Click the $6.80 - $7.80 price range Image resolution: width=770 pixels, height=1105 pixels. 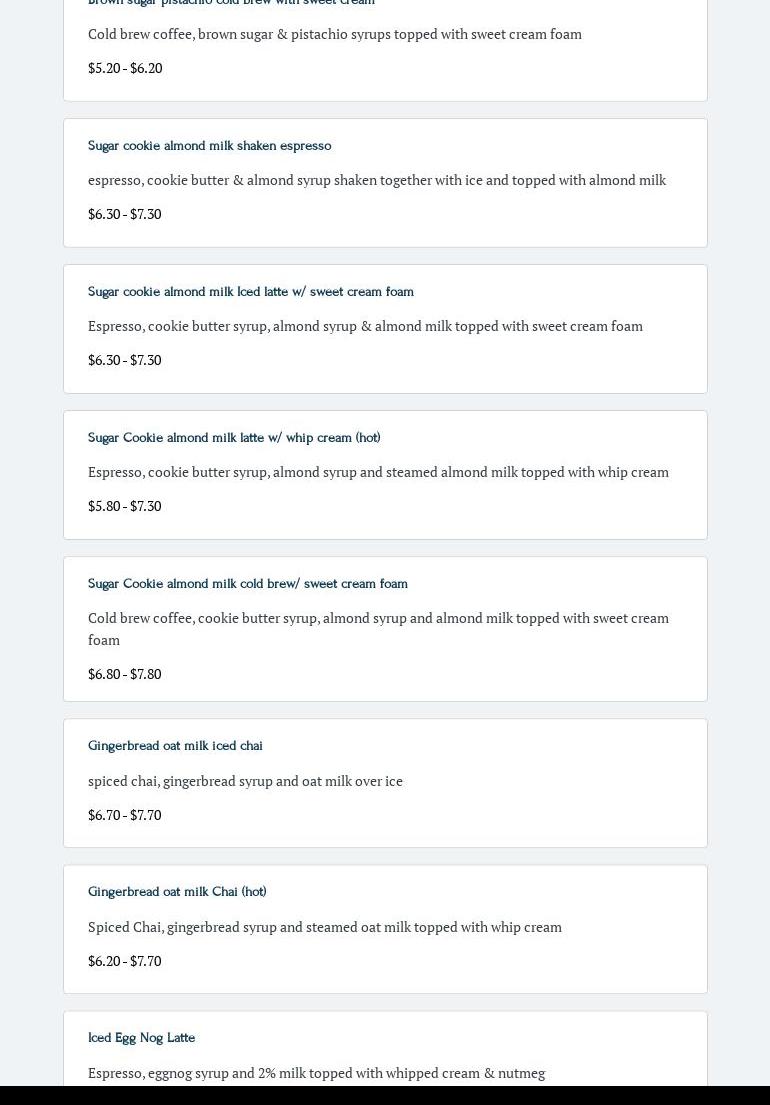[124, 674]
